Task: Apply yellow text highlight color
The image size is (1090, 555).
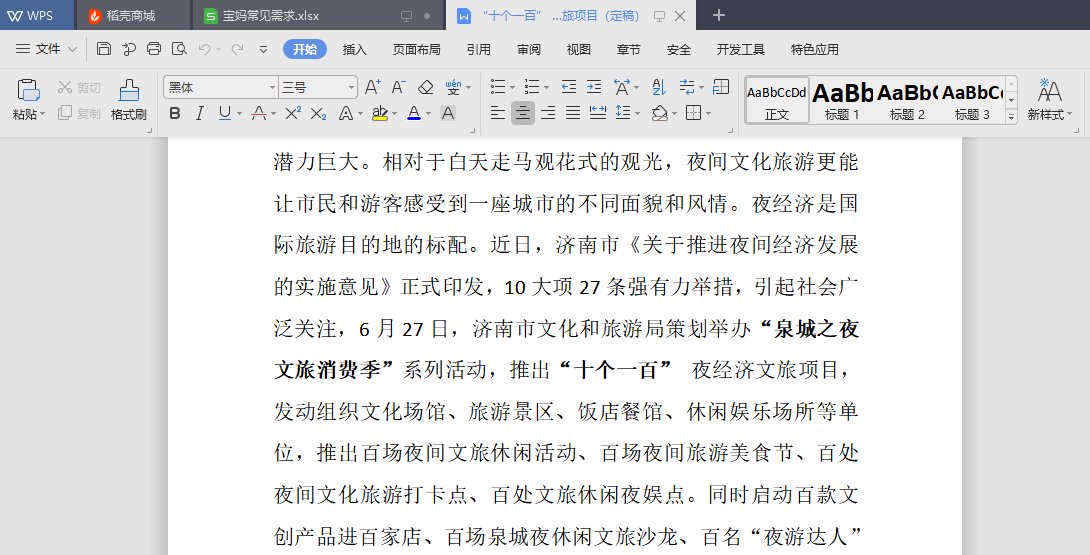Action: coord(380,113)
